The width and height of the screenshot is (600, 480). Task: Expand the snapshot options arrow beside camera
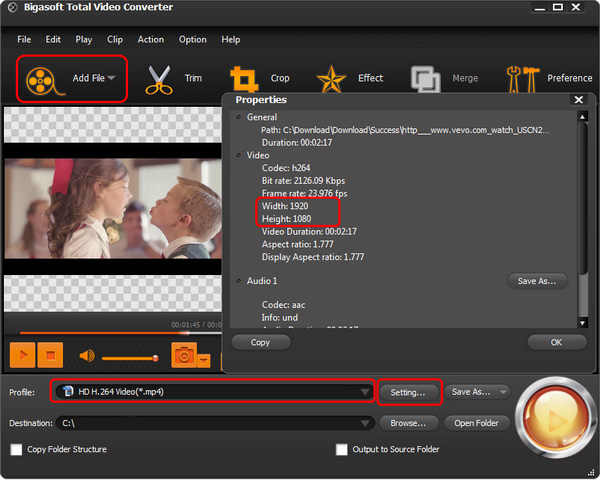click(x=204, y=361)
